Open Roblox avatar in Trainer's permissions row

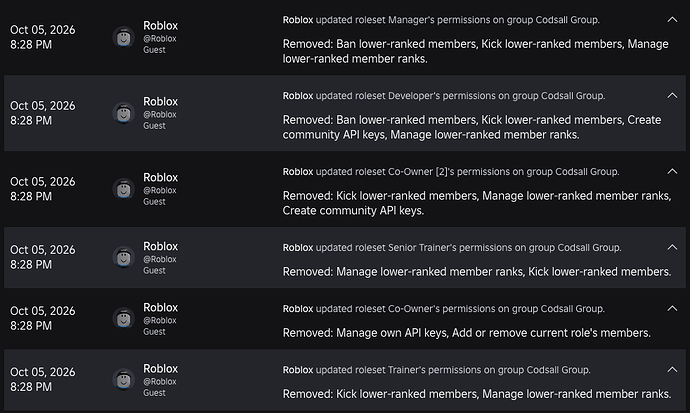124,380
